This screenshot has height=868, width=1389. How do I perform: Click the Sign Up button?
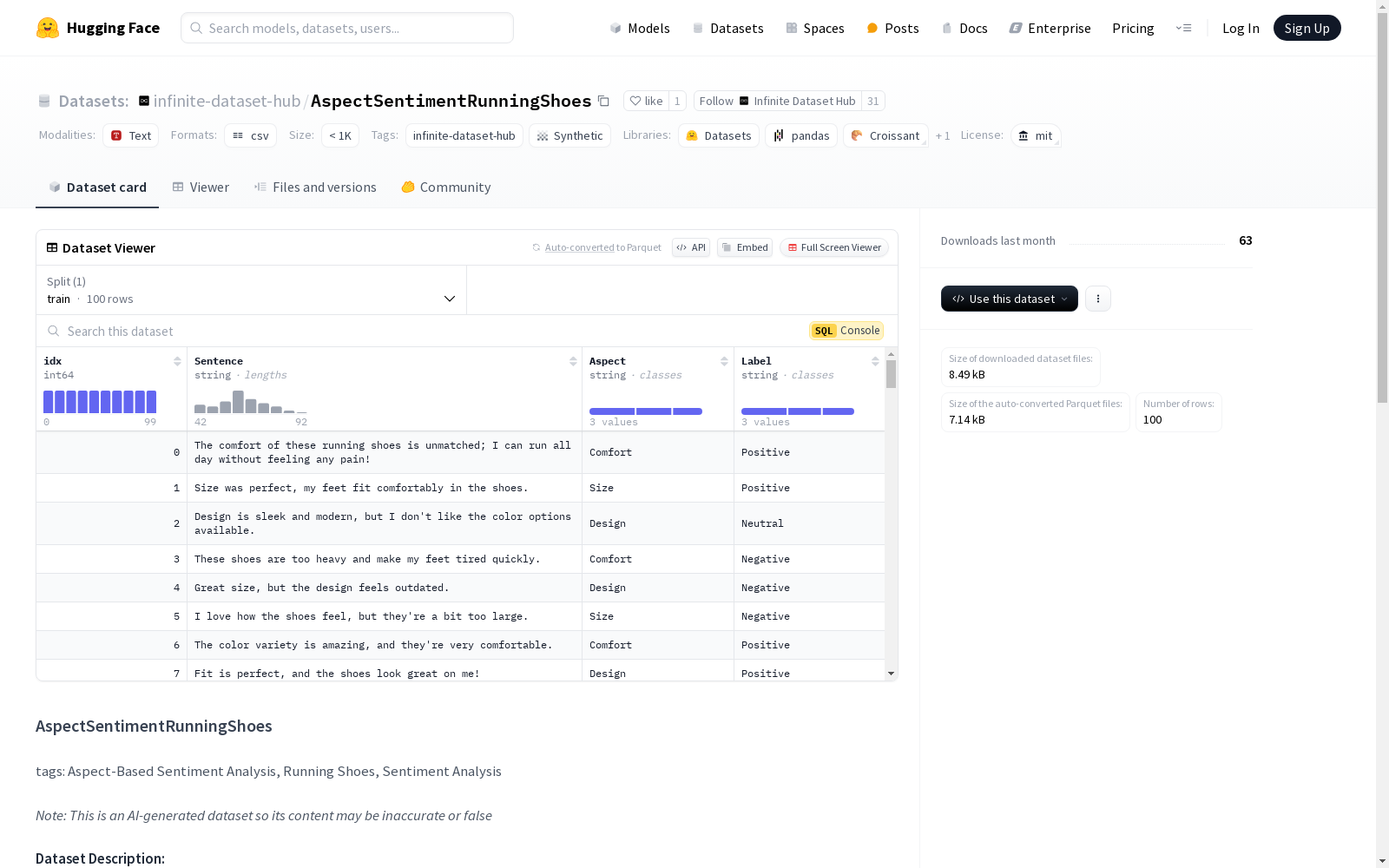pos(1307,28)
